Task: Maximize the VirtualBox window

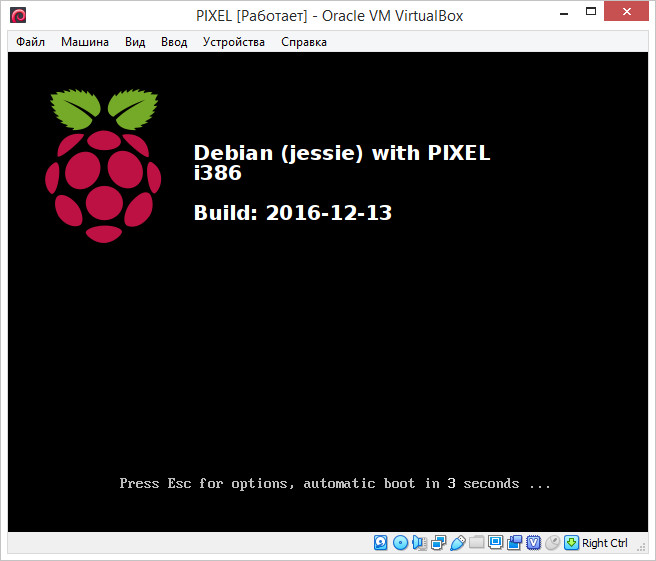Action: (x=591, y=12)
